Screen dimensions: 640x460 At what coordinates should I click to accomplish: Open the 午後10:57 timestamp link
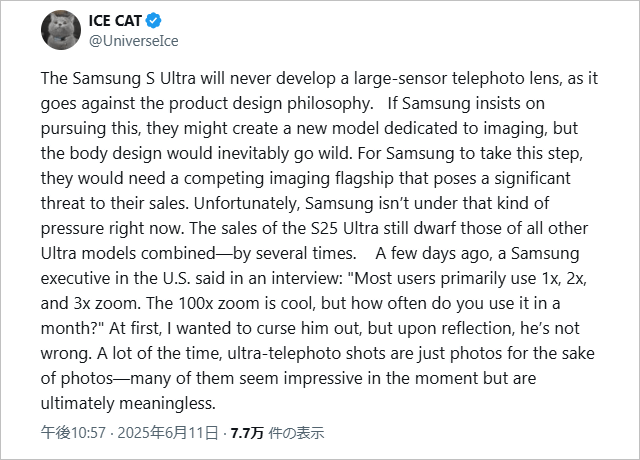click(x=73, y=433)
